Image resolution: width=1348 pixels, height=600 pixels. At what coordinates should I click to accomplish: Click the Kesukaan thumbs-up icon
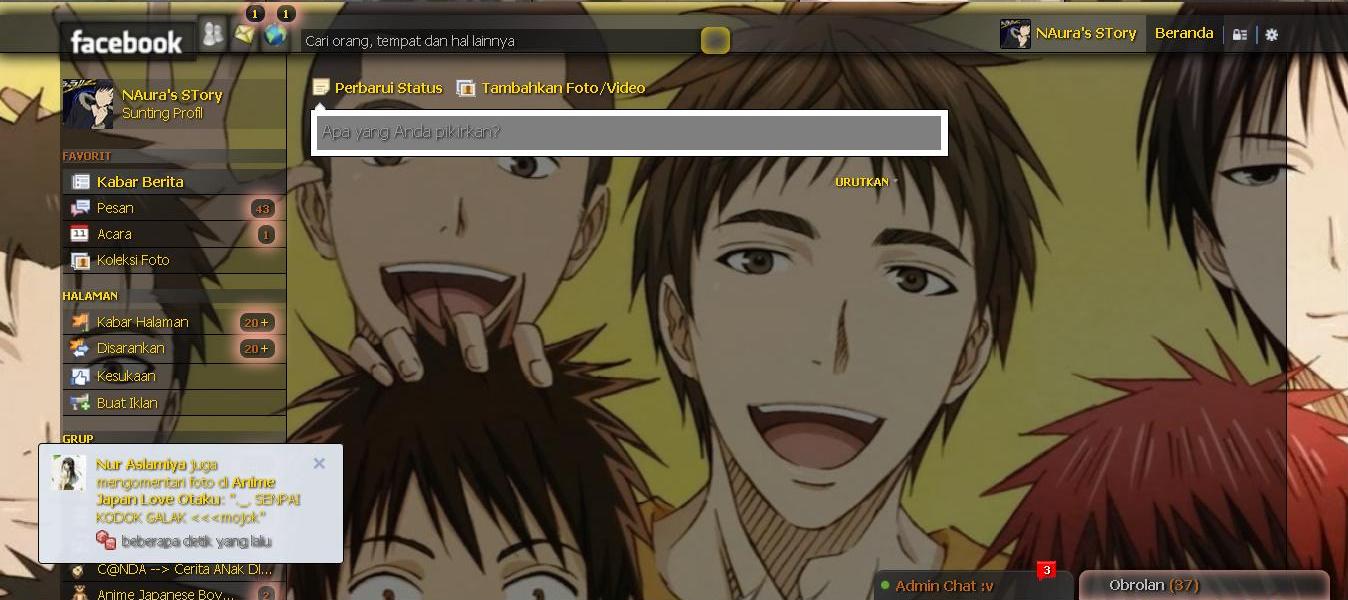pos(80,376)
